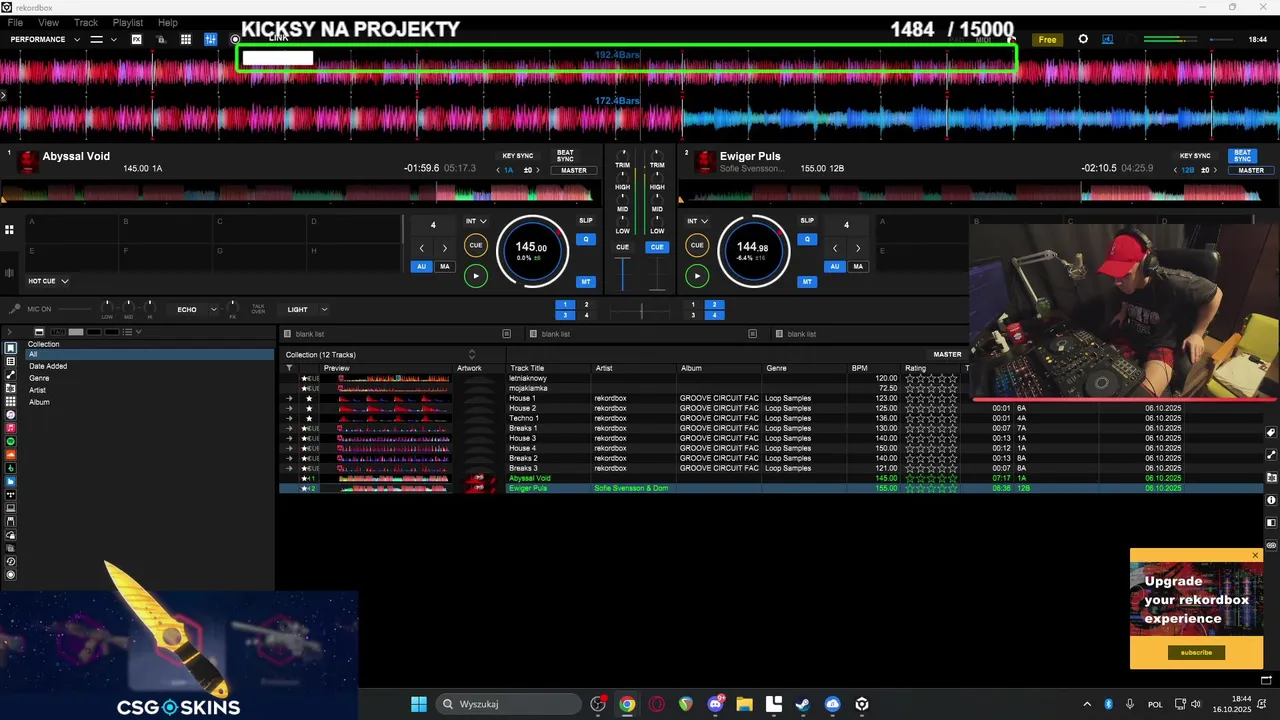Play deck 1 with the green play button
Viewport: 1280px width, 720px height.
point(476,275)
